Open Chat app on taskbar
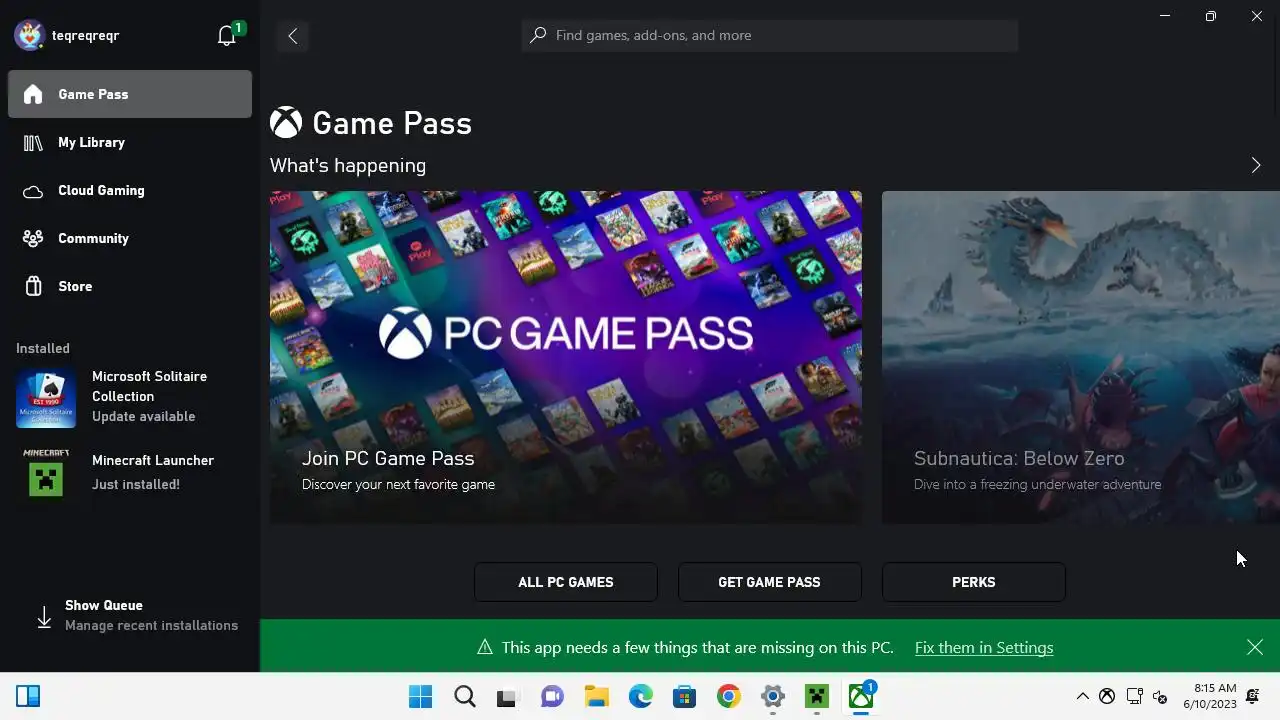 coord(552,696)
